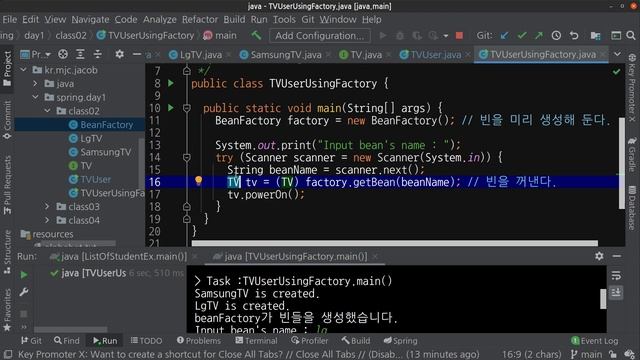
Task: Collapse the kr.mjc.jacob package
Action: tap(24, 70)
